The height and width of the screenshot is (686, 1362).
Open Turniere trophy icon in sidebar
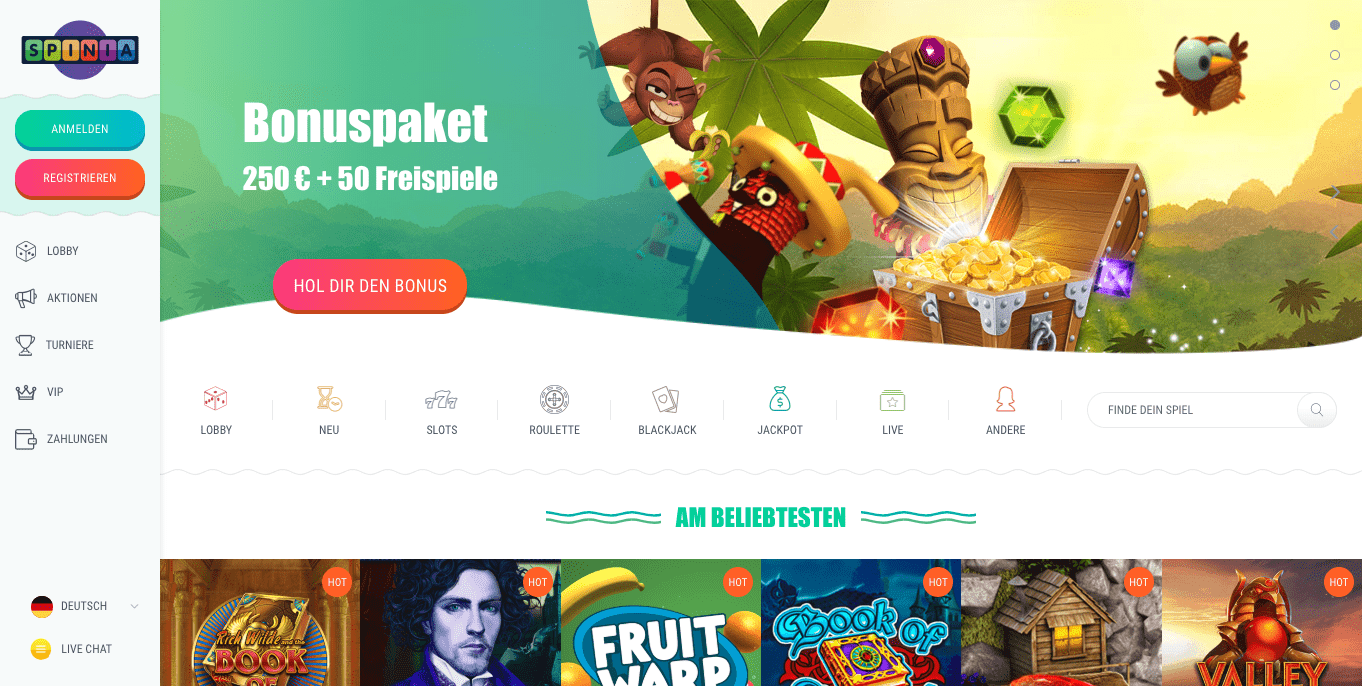25,345
